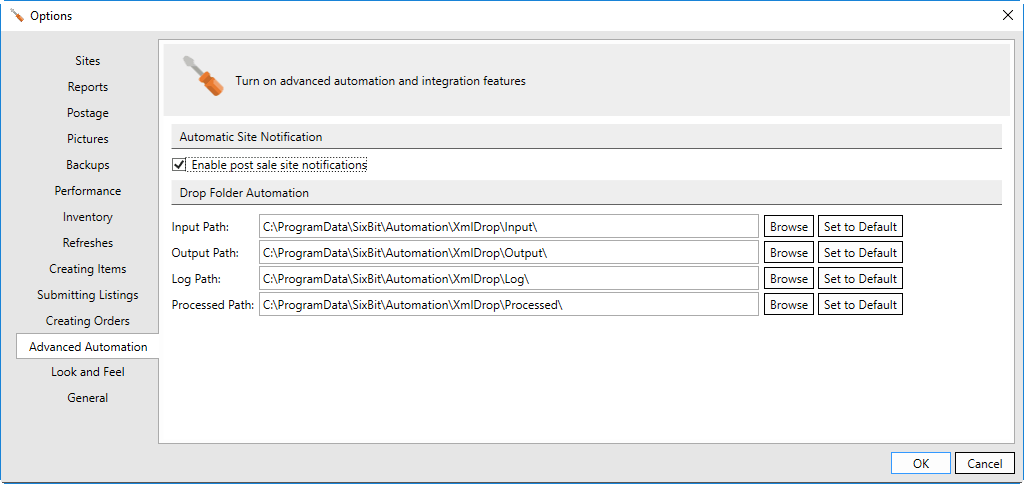
Task: Open the Sites options tab
Action: pyautogui.click(x=88, y=61)
